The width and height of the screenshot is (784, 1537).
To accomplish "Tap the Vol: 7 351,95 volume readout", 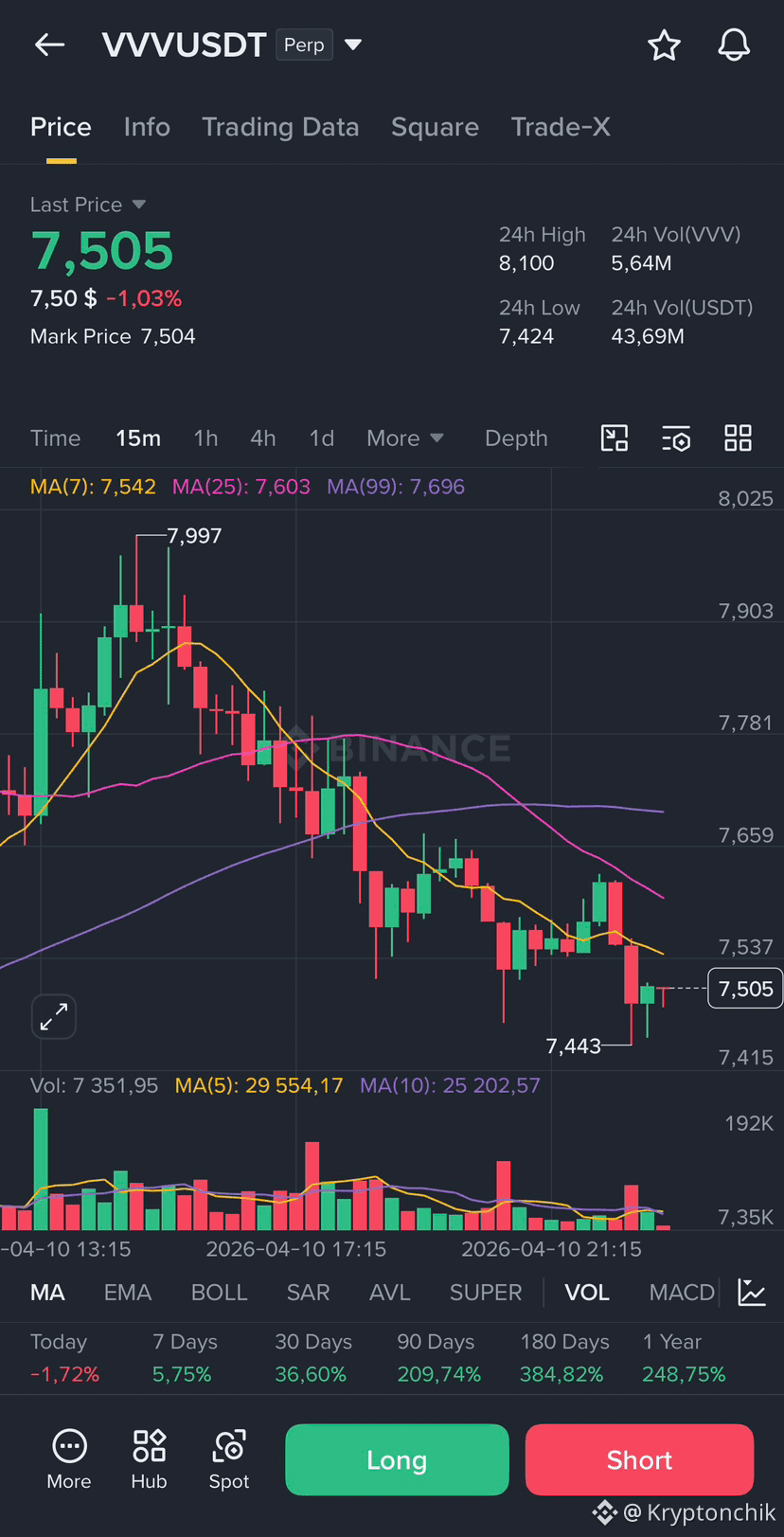I will tap(94, 1085).
